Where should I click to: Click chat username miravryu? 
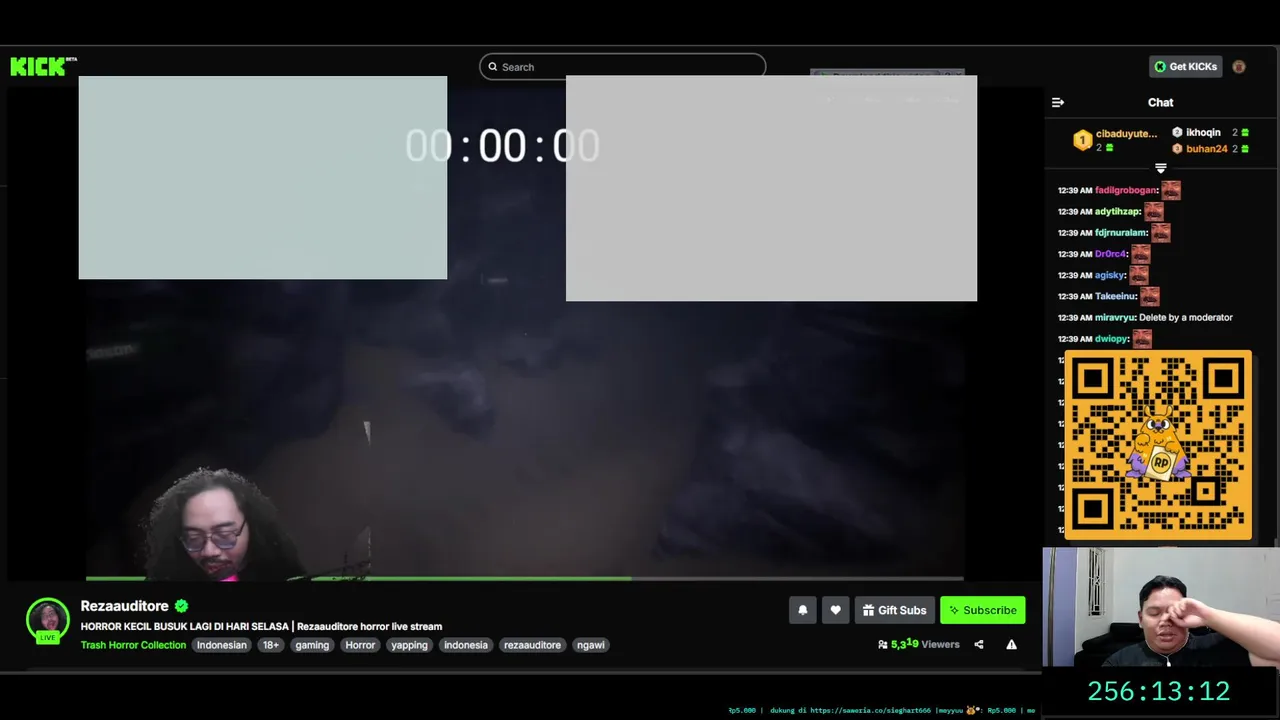coord(1115,317)
